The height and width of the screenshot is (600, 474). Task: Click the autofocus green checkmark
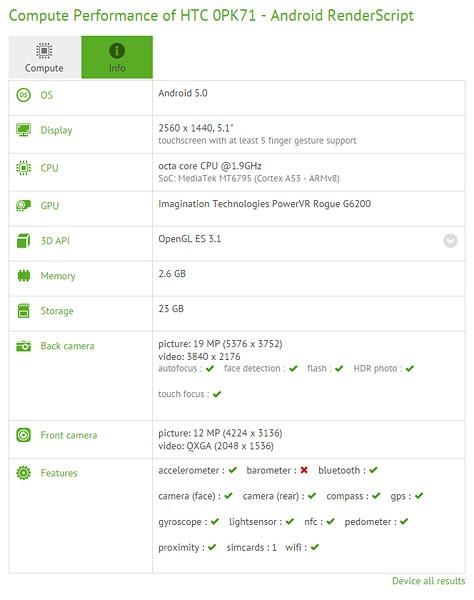point(210,368)
